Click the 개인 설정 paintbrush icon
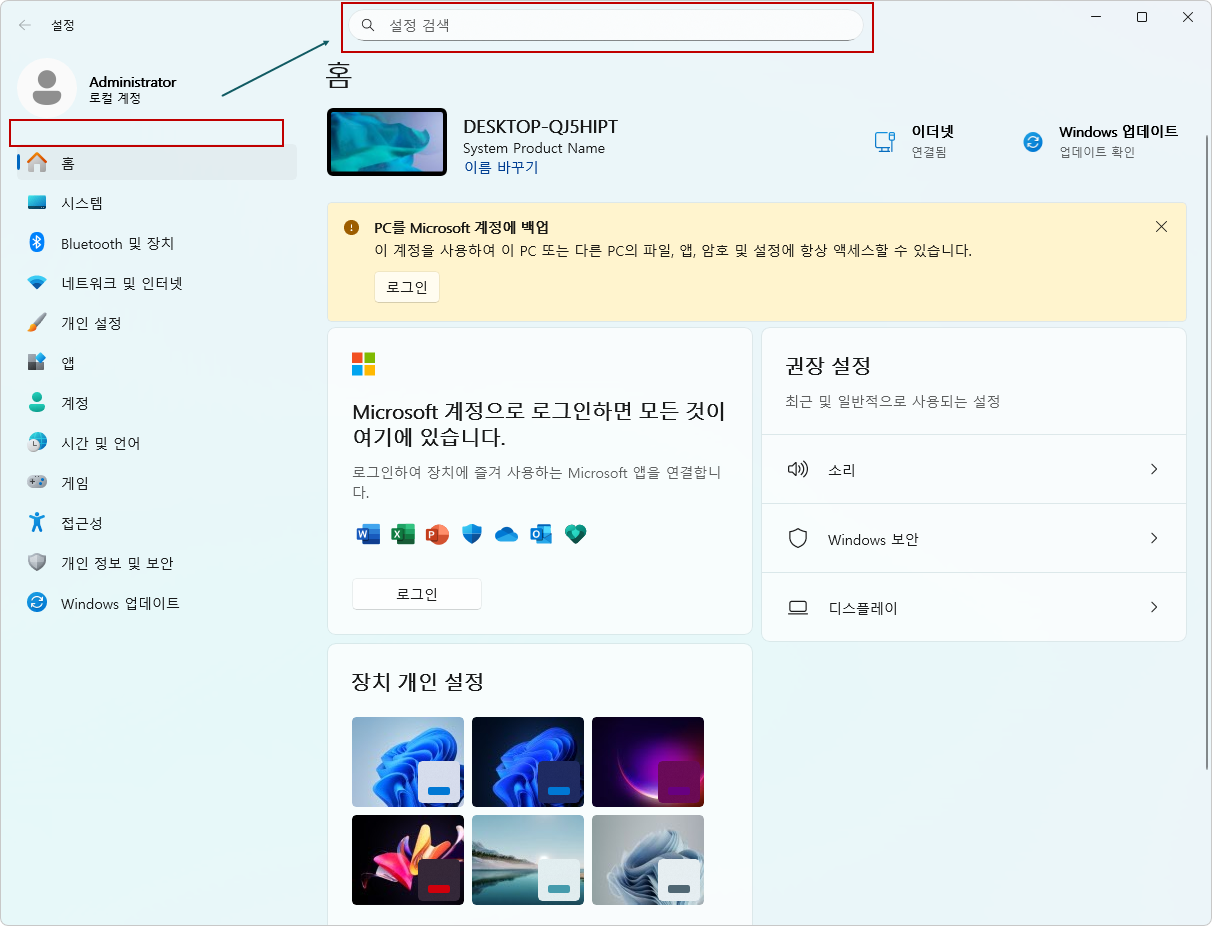This screenshot has height=926, width=1212. (37, 323)
